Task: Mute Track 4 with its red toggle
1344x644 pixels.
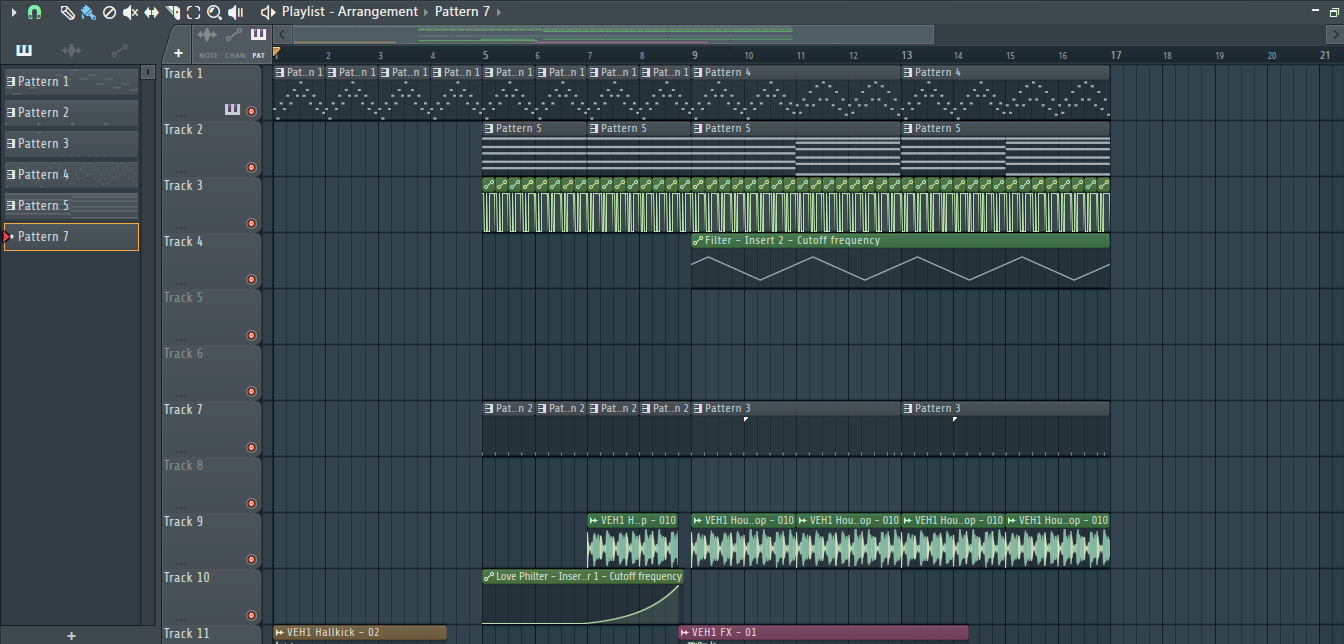Action: click(x=251, y=280)
